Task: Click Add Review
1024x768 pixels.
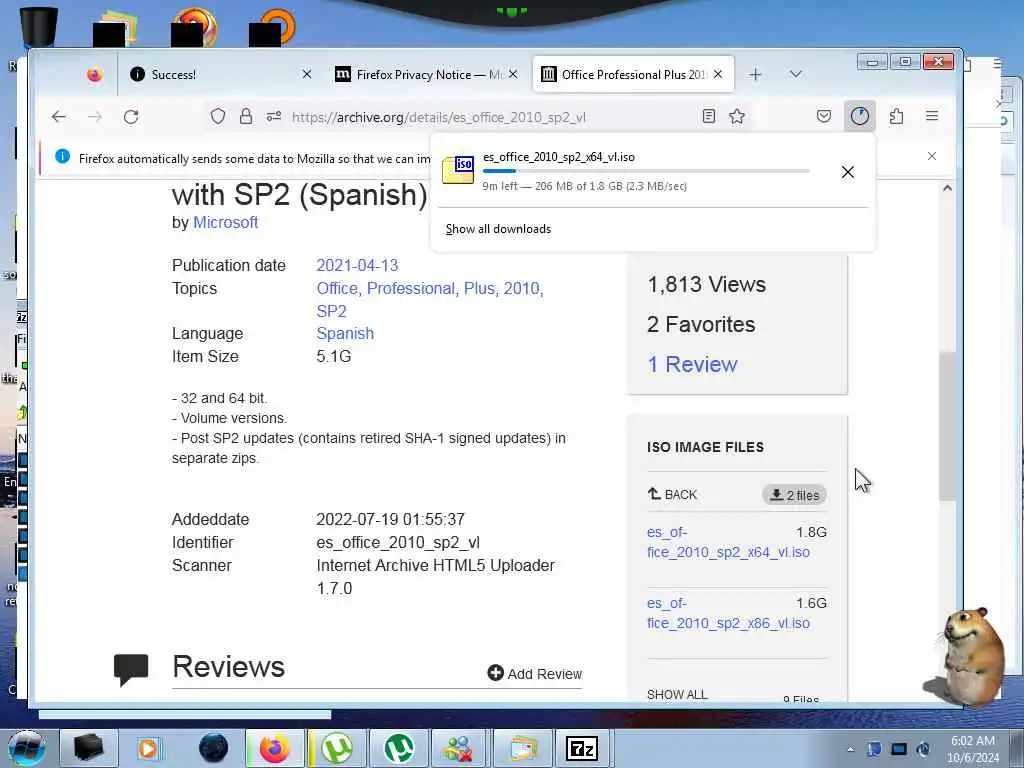Action: point(535,673)
